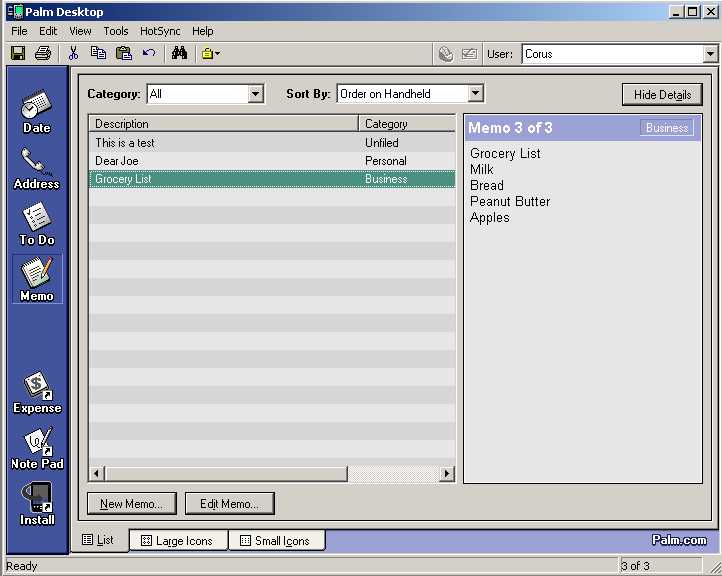Open the Install tool icon
The width and height of the screenshot is (722, 576).
coord(37,504)
